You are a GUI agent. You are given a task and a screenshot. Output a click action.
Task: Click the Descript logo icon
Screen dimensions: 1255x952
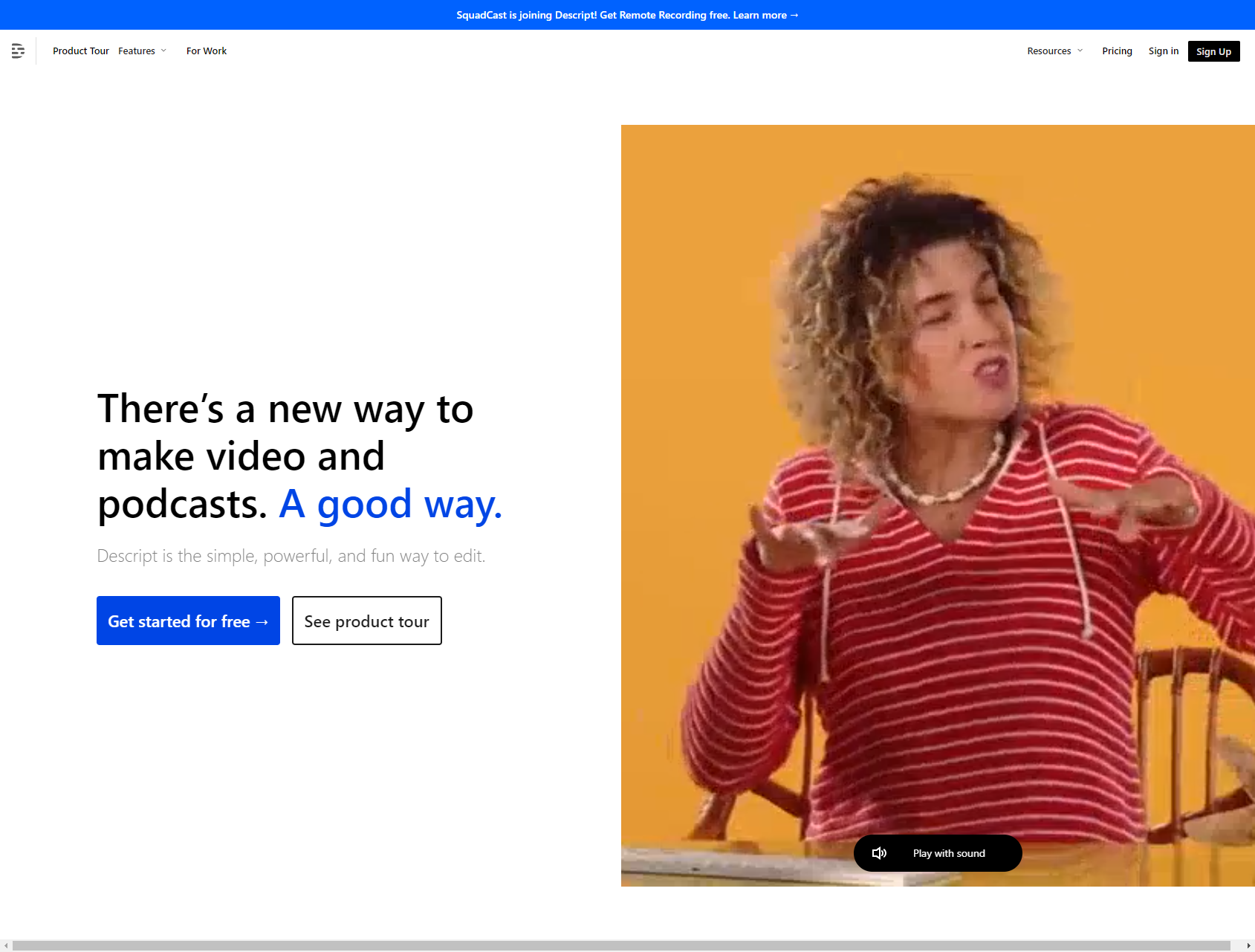pyautogui.click(x=18, y=51)
